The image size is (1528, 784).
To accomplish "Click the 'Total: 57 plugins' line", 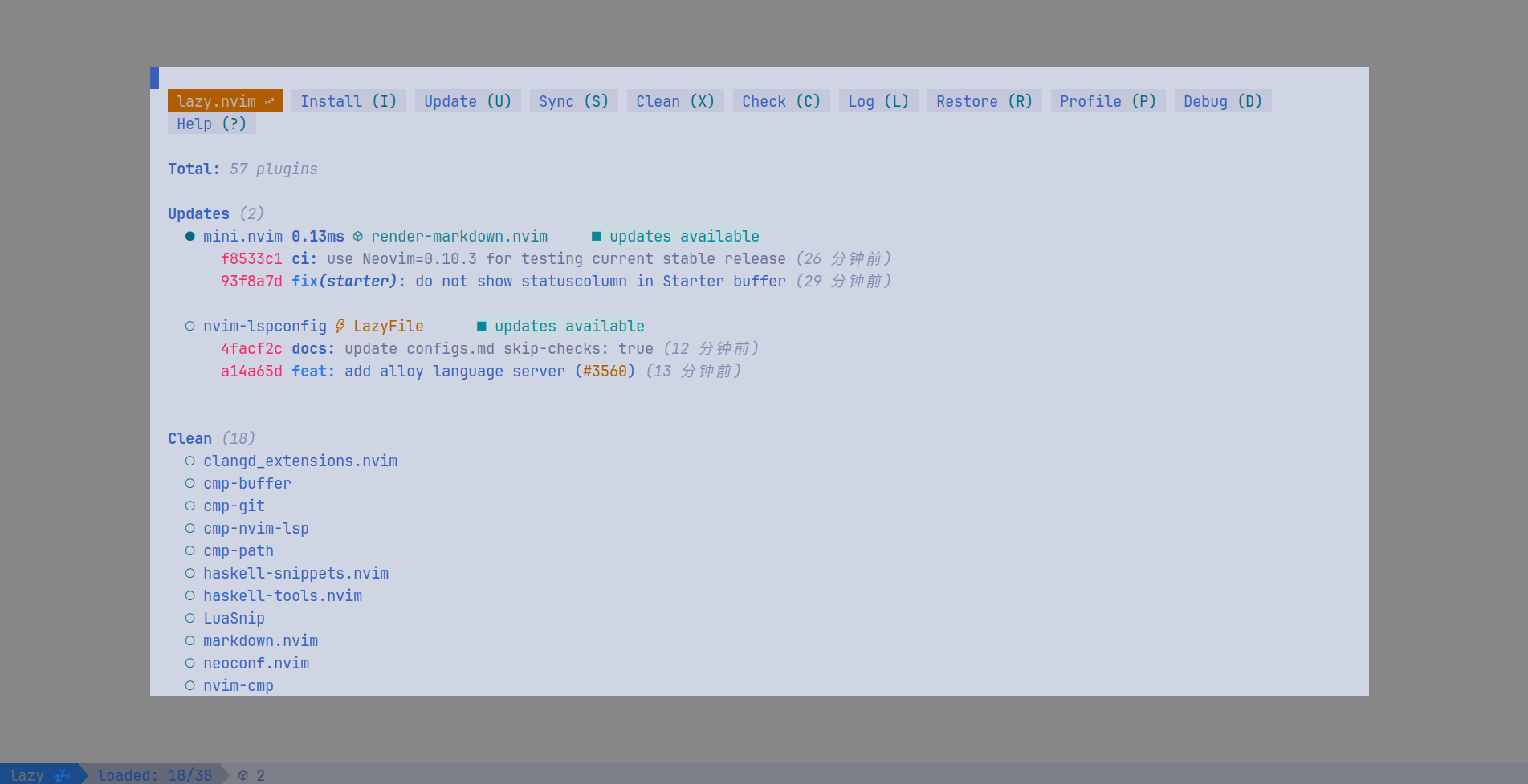I will pos(242,169).
